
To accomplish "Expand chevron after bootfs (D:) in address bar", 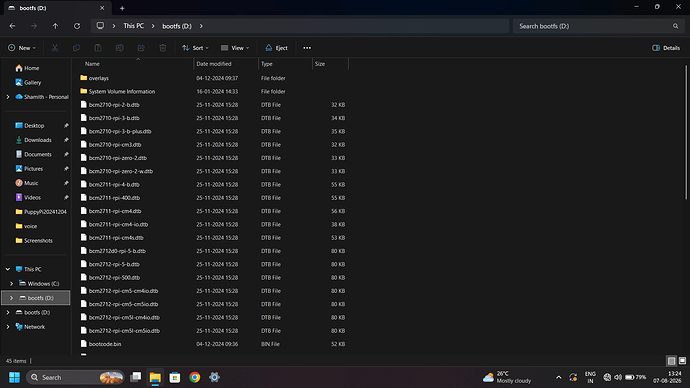I will [x=201, y=26].
